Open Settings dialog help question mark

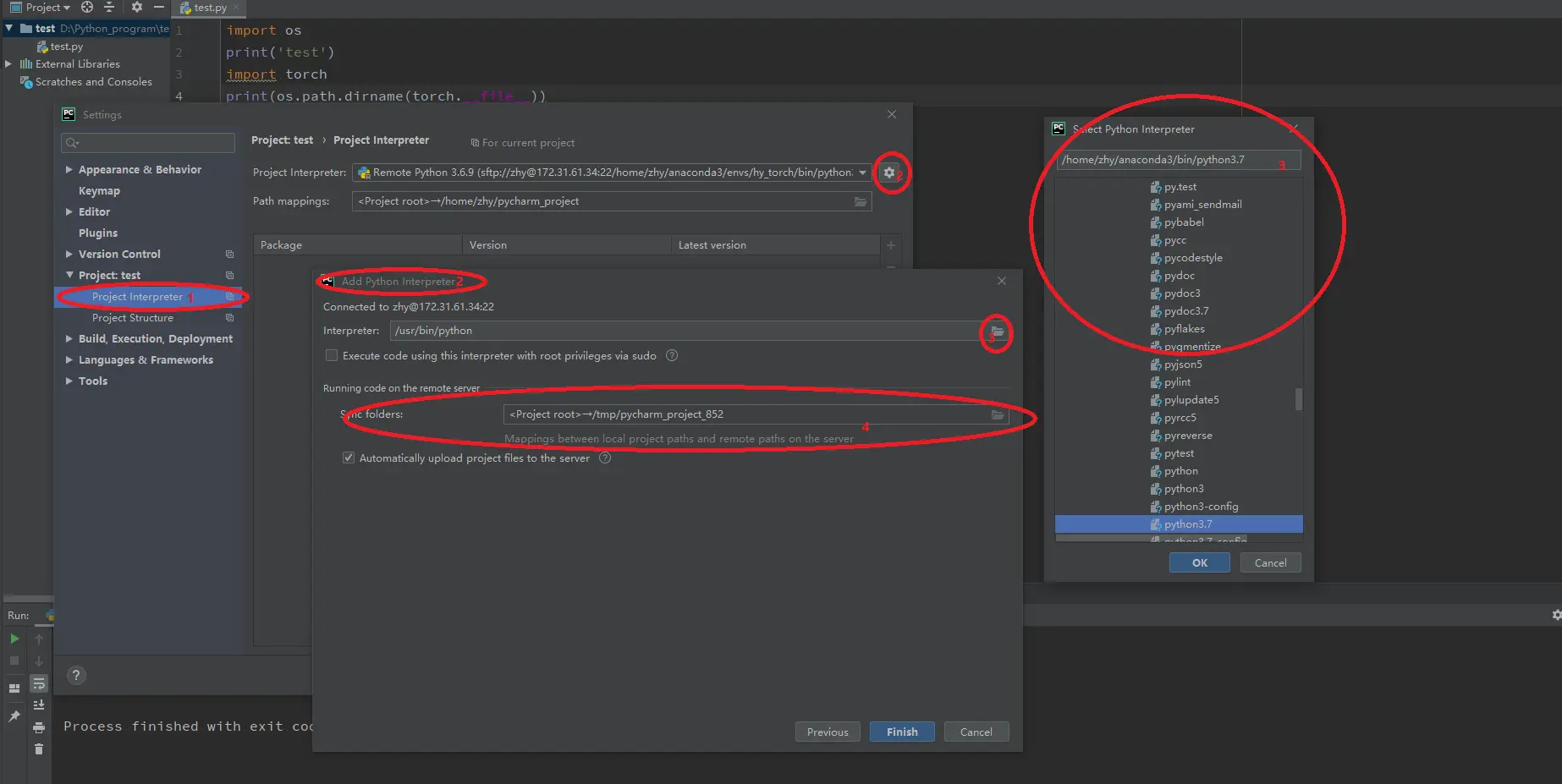(76, 675)
